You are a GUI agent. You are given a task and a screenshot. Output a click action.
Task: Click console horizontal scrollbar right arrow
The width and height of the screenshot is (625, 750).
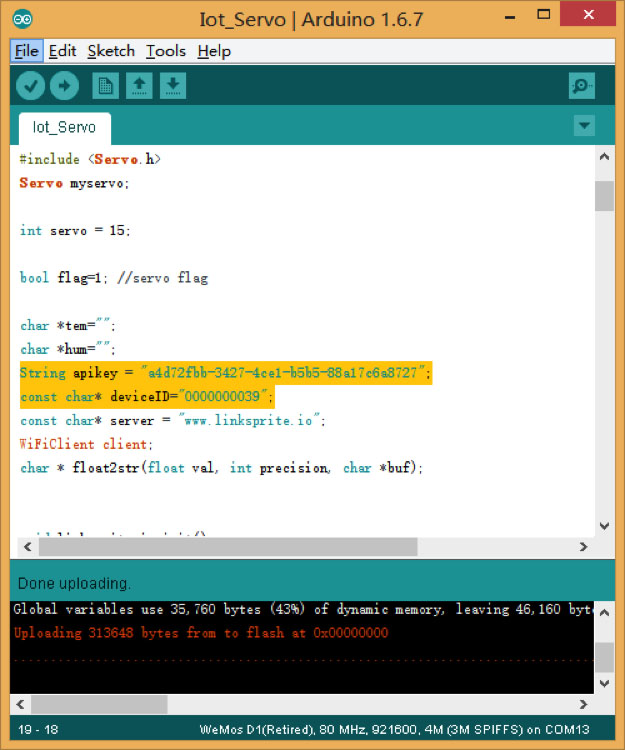tap(583, 704)
